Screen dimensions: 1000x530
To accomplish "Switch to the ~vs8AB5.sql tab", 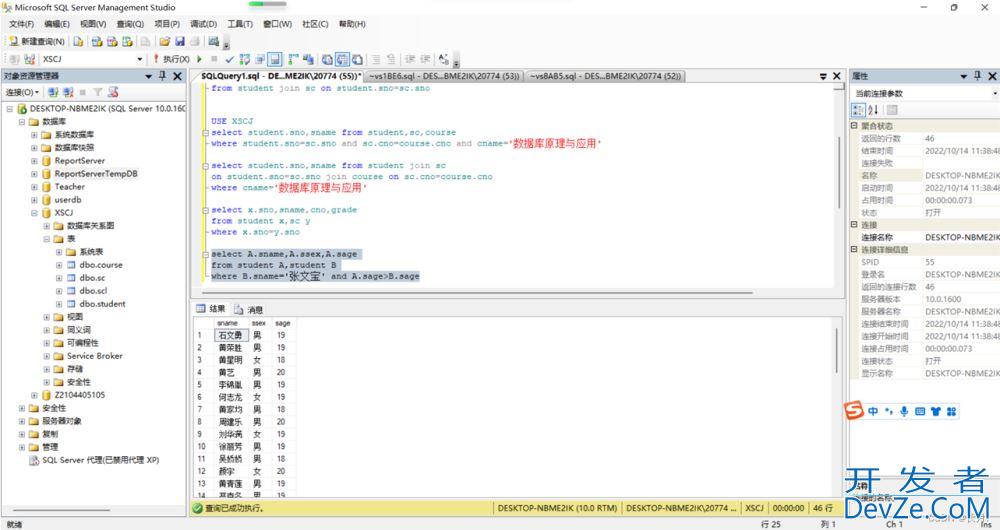I will pos(605,76).
